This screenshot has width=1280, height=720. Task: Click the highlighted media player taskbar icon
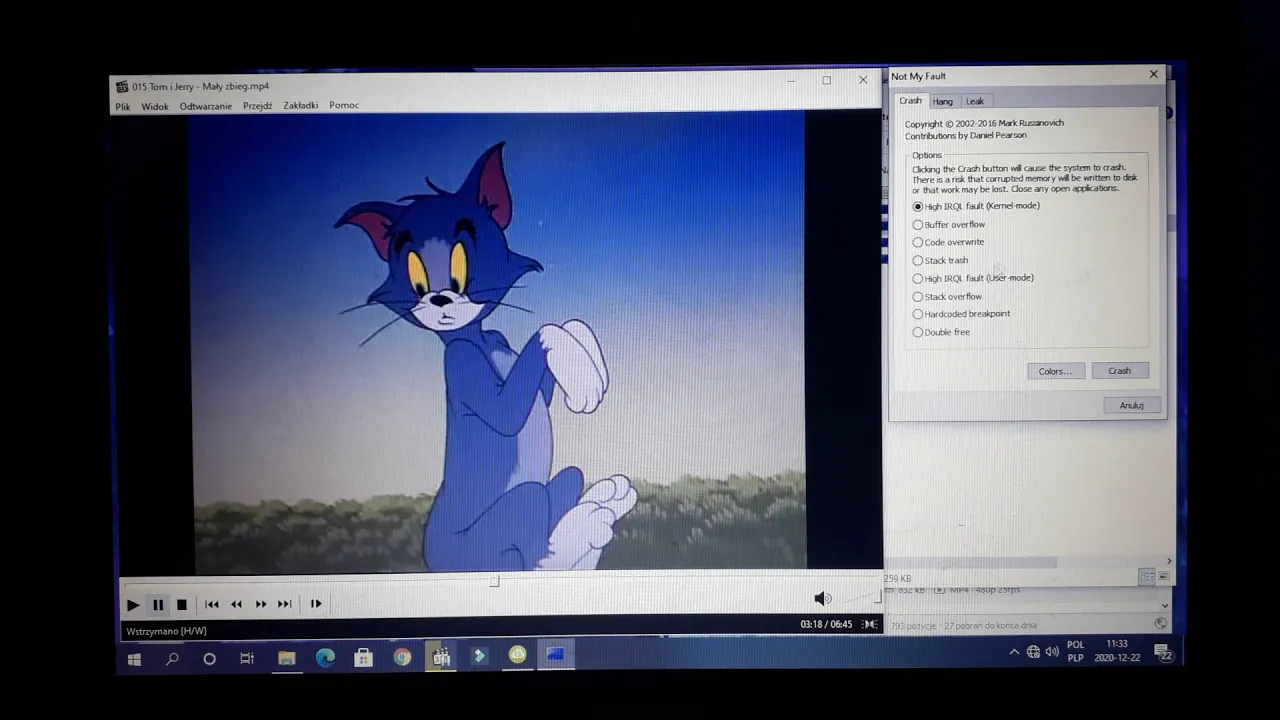tap(441, 656)
